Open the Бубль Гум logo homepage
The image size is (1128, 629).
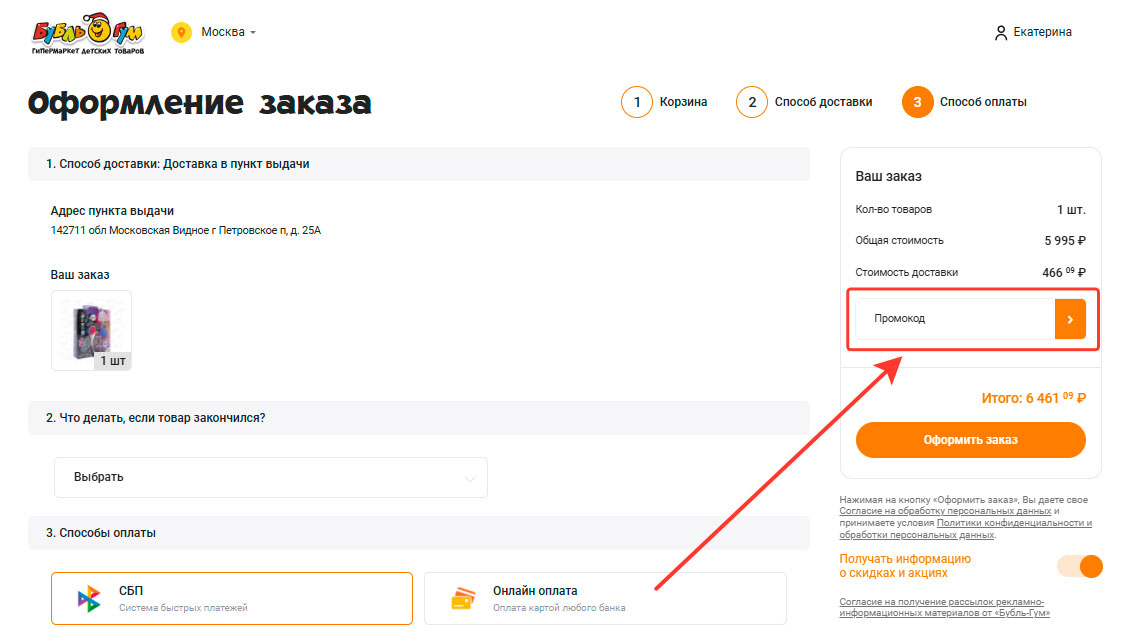click(88, 34)
